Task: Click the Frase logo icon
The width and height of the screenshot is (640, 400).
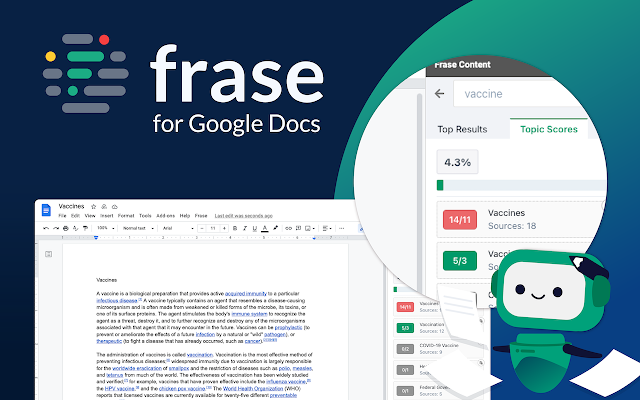Action: pyautogui.click(x=85, y=73)
